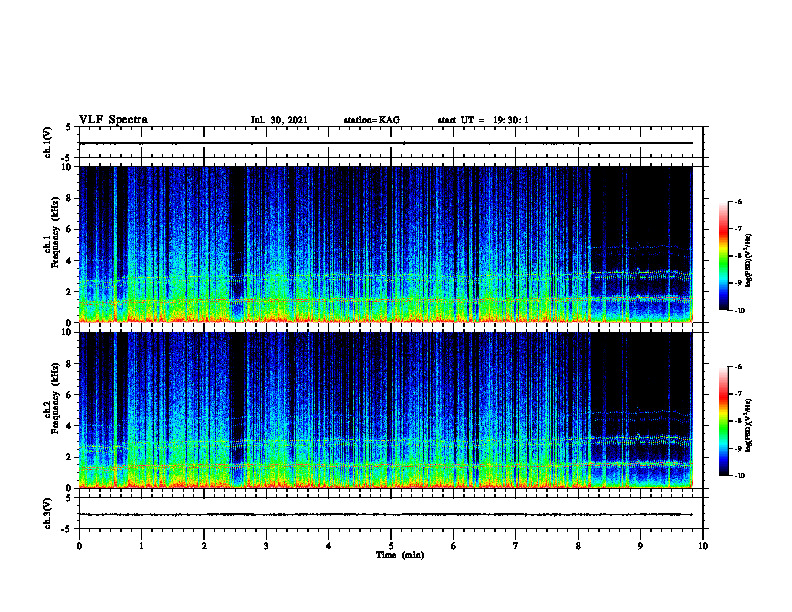Click the time axis tick label "3"

tap(266, 546)
